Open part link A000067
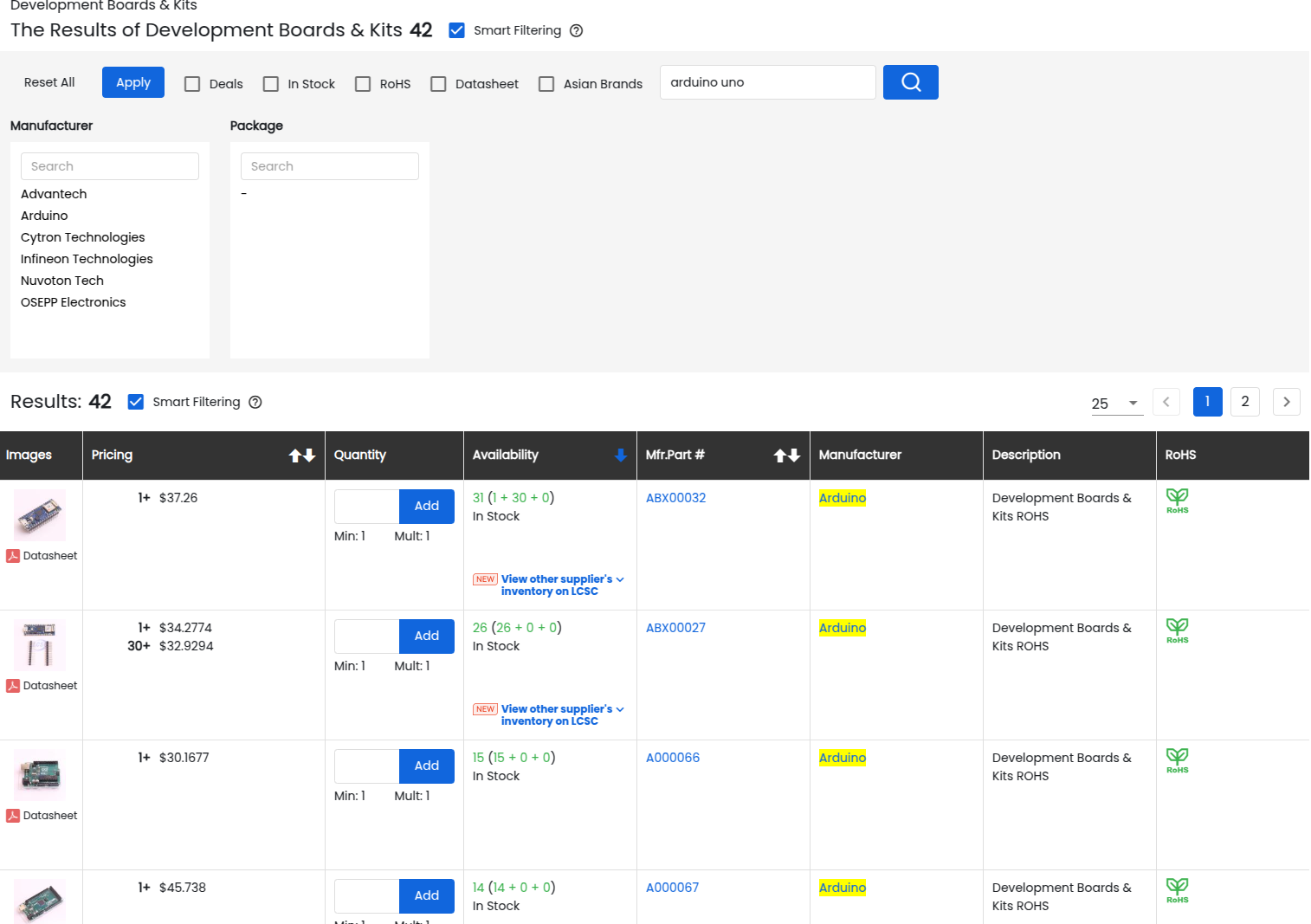 tap(672, 888)
